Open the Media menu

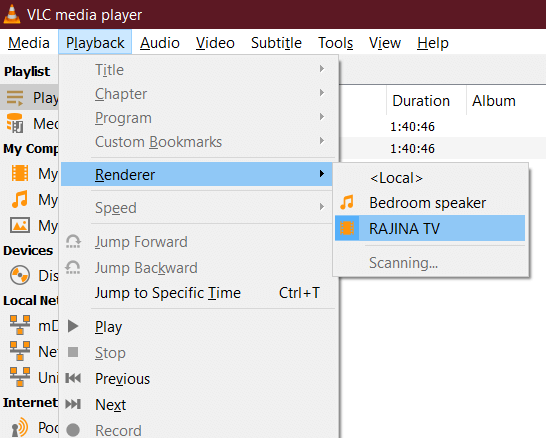pyautogui.click(x=29, y=43)
